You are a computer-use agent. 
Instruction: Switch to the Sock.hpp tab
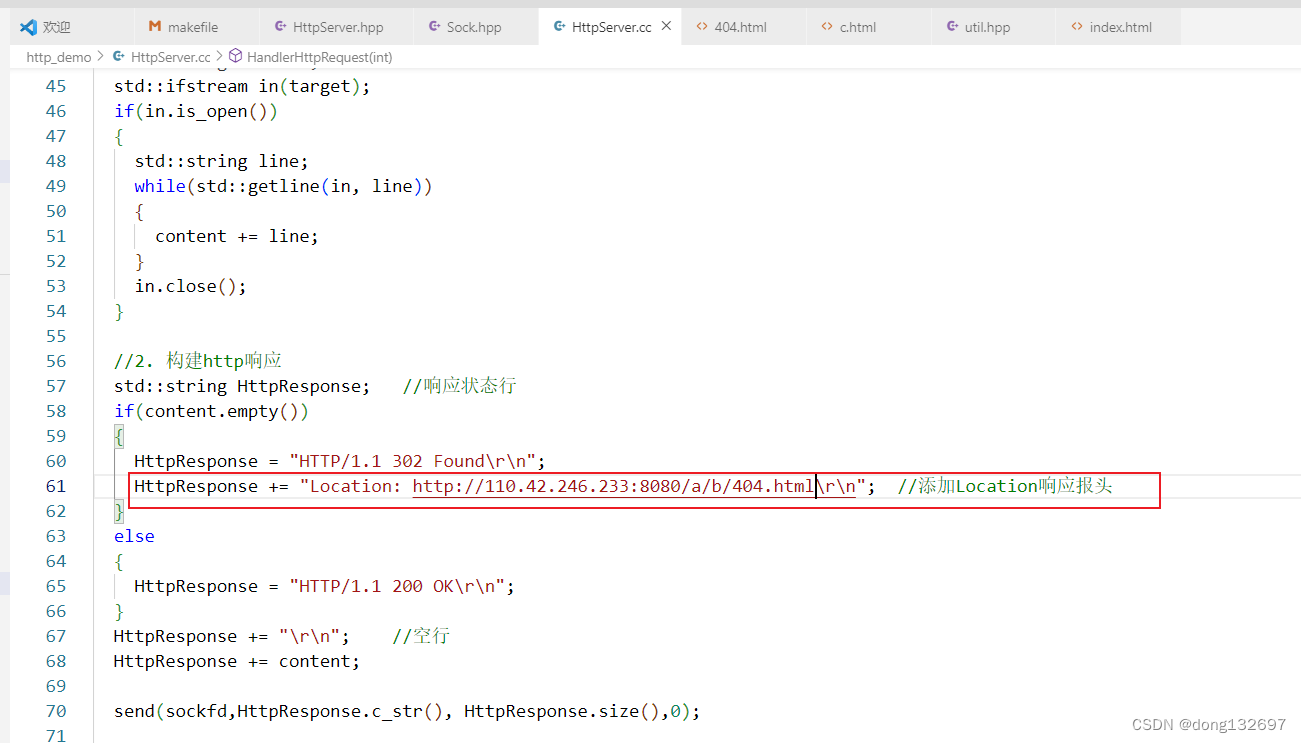coord(475,27)
